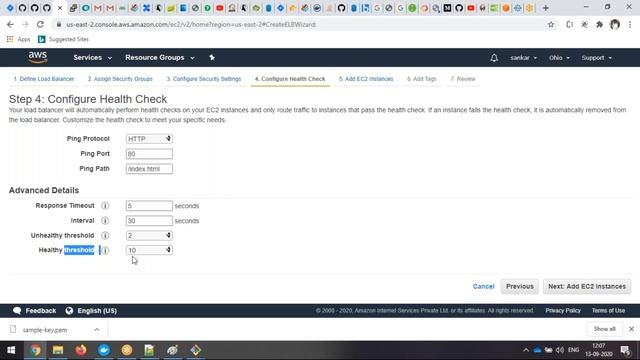Open Suggested Sites bookmark

point(63,39)
